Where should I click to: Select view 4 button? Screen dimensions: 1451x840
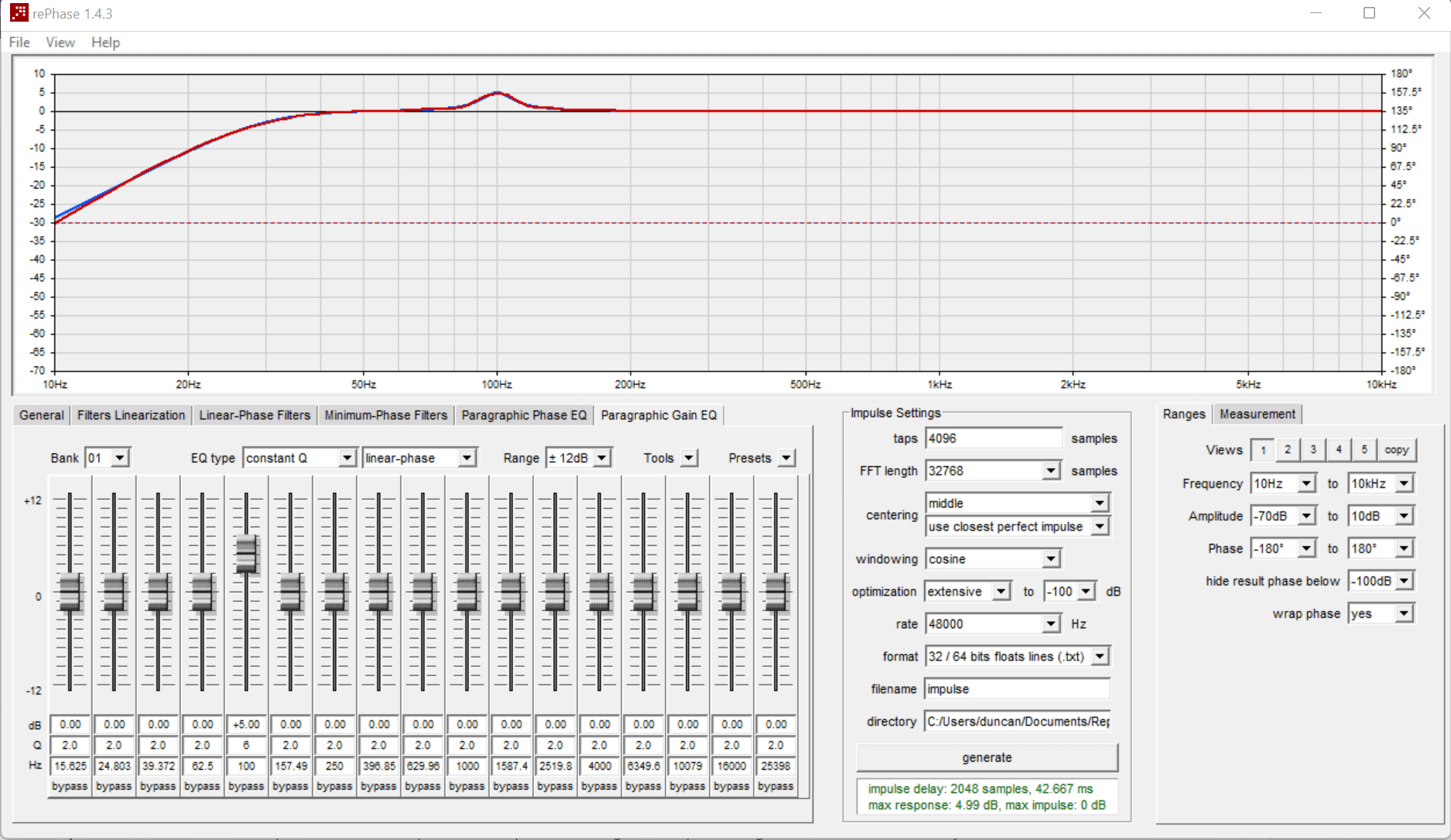coord(1339,449)
